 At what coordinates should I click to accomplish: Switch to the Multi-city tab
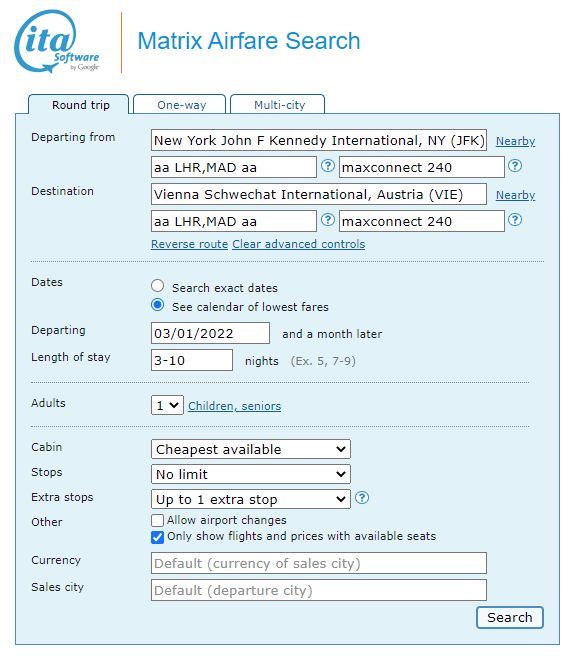(x=277, y=104)
